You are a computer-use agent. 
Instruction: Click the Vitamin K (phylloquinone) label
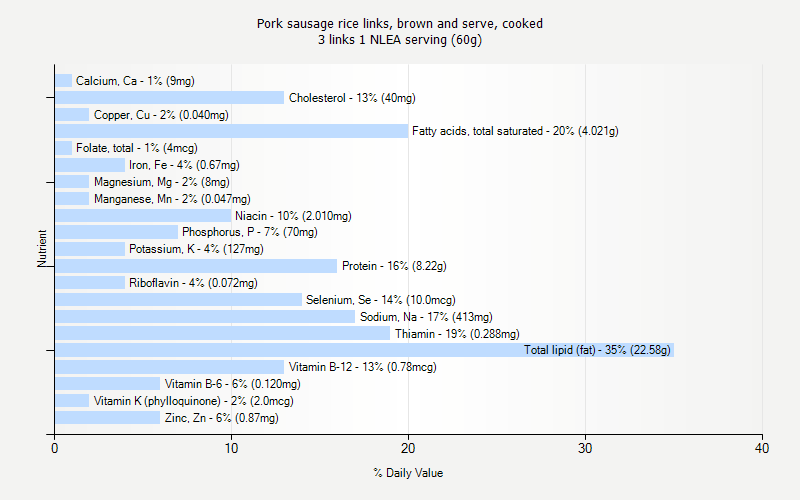(x=193, y=401)
